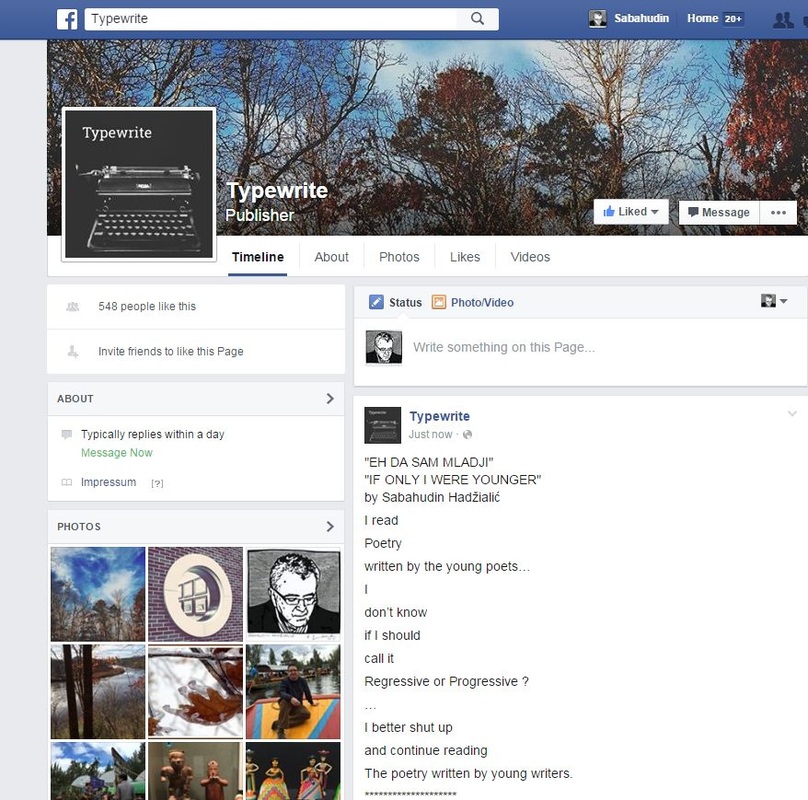The image size is (808, 800).
Task: Click the 20+ notification badge
Action: click(x=733, y=19)
